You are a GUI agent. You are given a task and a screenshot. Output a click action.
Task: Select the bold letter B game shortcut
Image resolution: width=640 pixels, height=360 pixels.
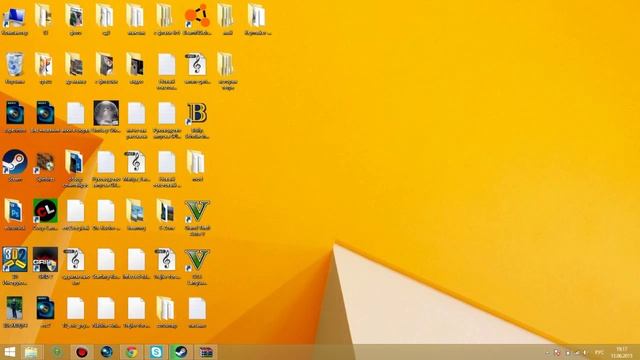click(197, 120)
